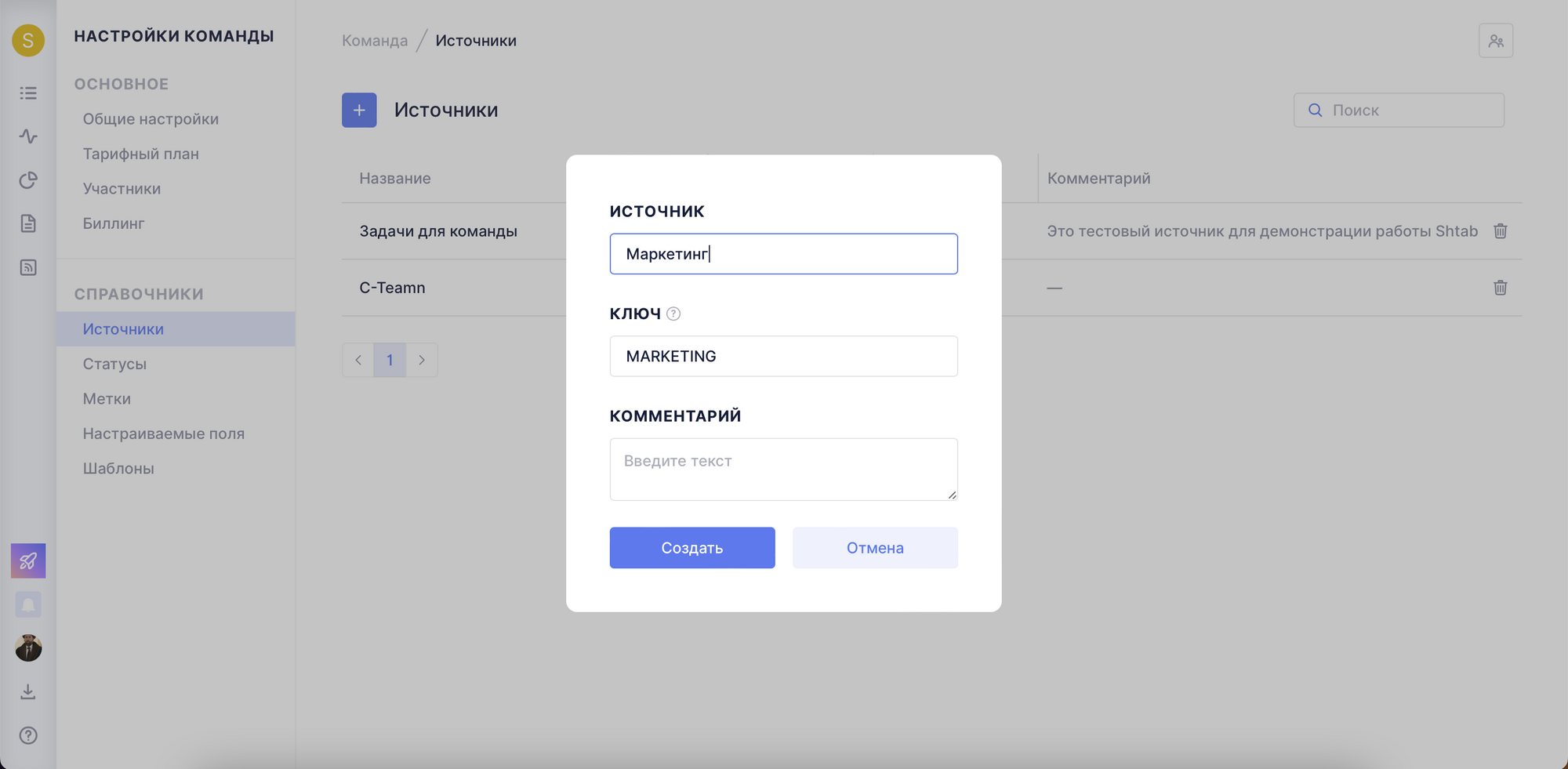
Task: Click the rocket icon in sidebar
Action: tap(28, 560)
